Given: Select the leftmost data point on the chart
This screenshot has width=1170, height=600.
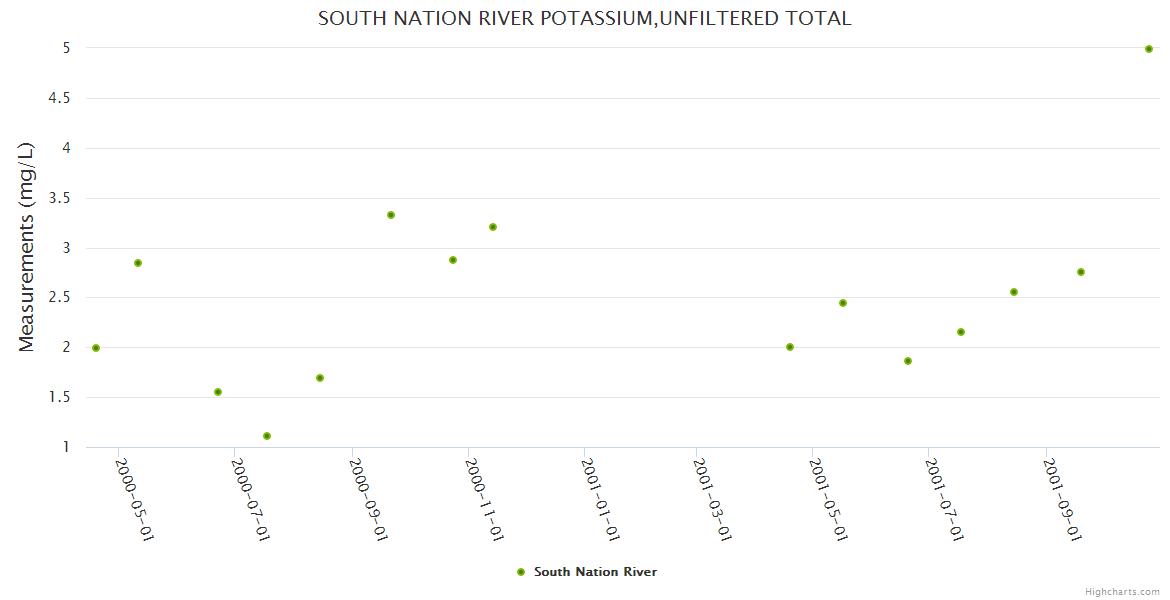Looking at the screenshot, I should click(x=96, y=348).
